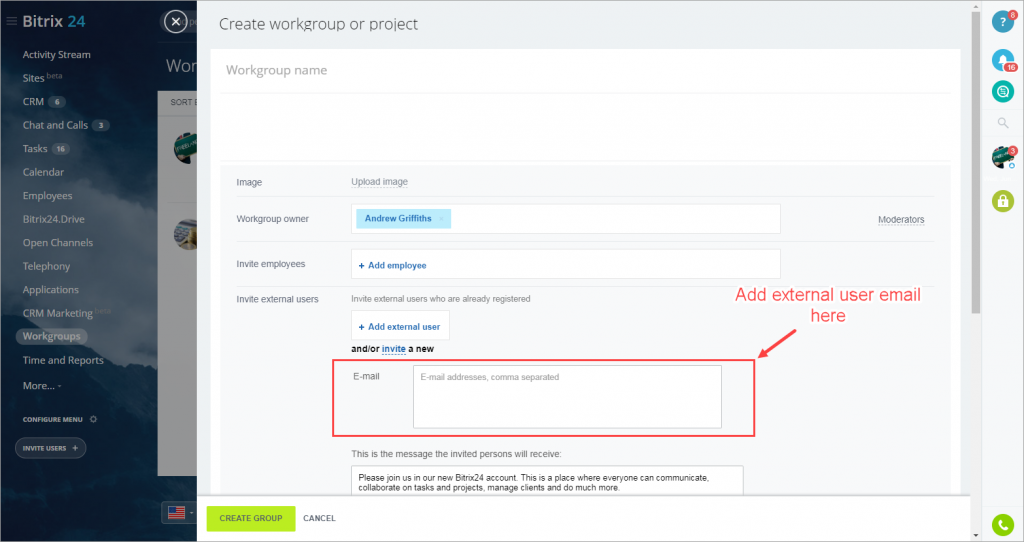
Task: Open Time and Reports in sidebar
Action: (63, 360)
